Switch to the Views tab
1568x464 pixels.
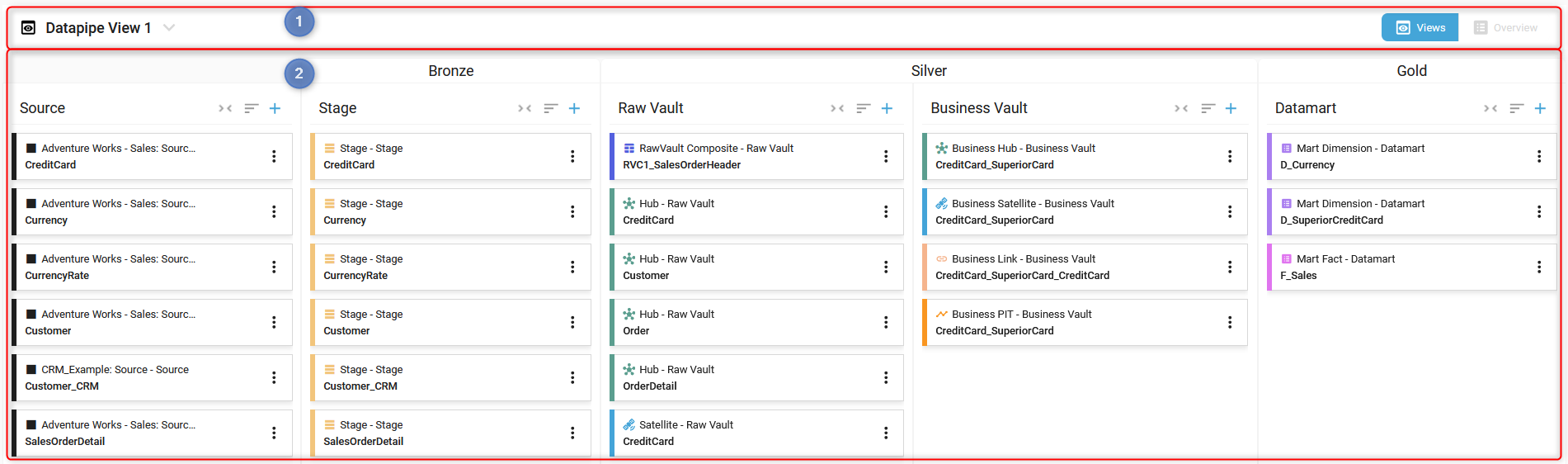[x=1420, y=27]
